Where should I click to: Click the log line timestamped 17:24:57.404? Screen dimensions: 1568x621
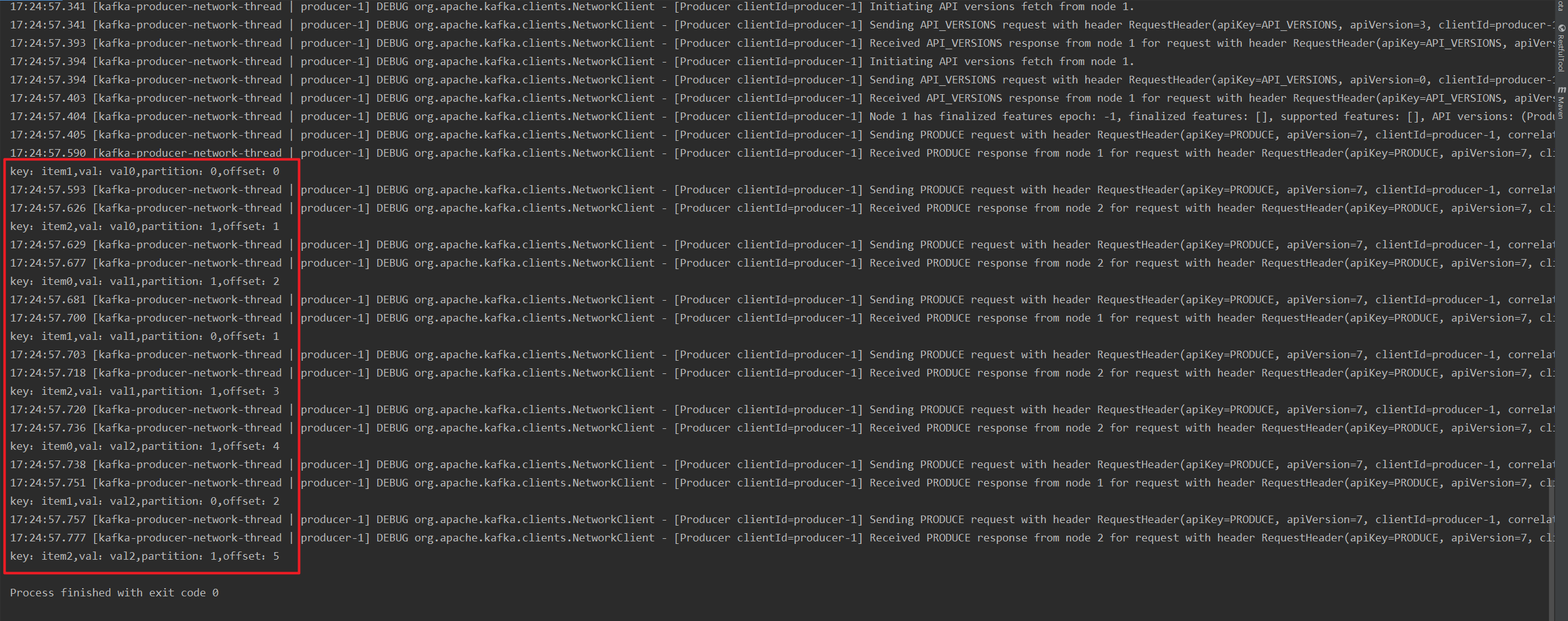pyautogui.click(x=782, y=116)
